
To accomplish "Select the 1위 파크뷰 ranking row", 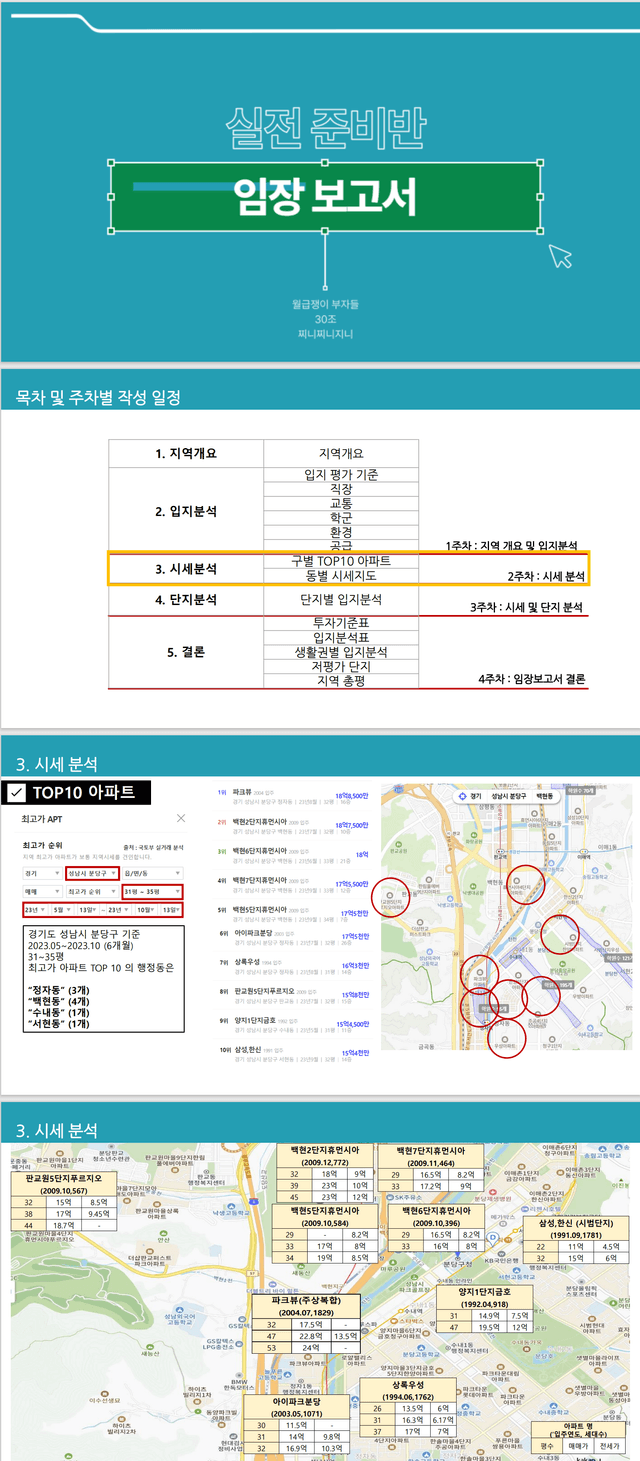I will [x=294, y=796].
